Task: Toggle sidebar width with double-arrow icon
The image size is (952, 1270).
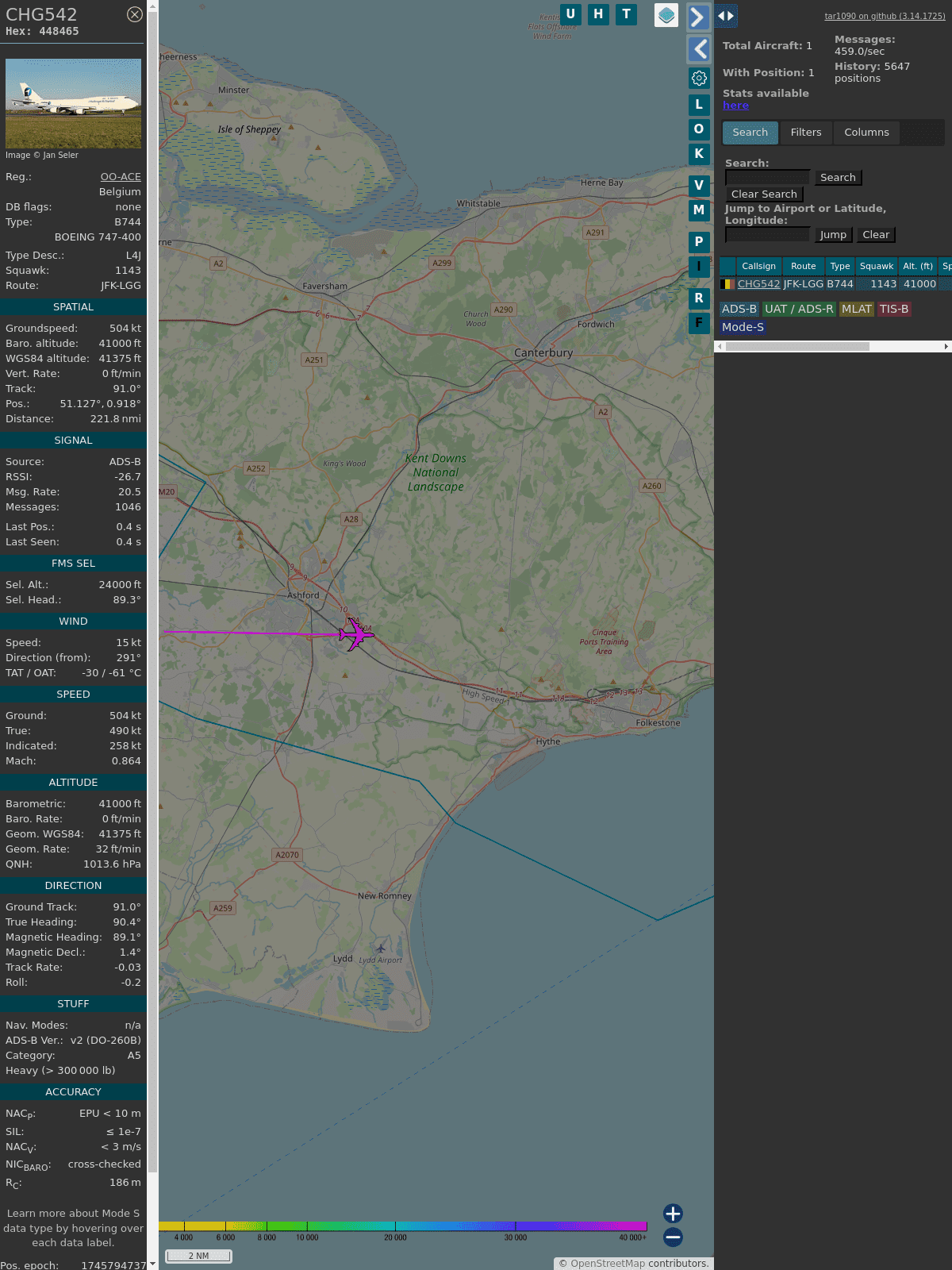Action: pos(726,16)
